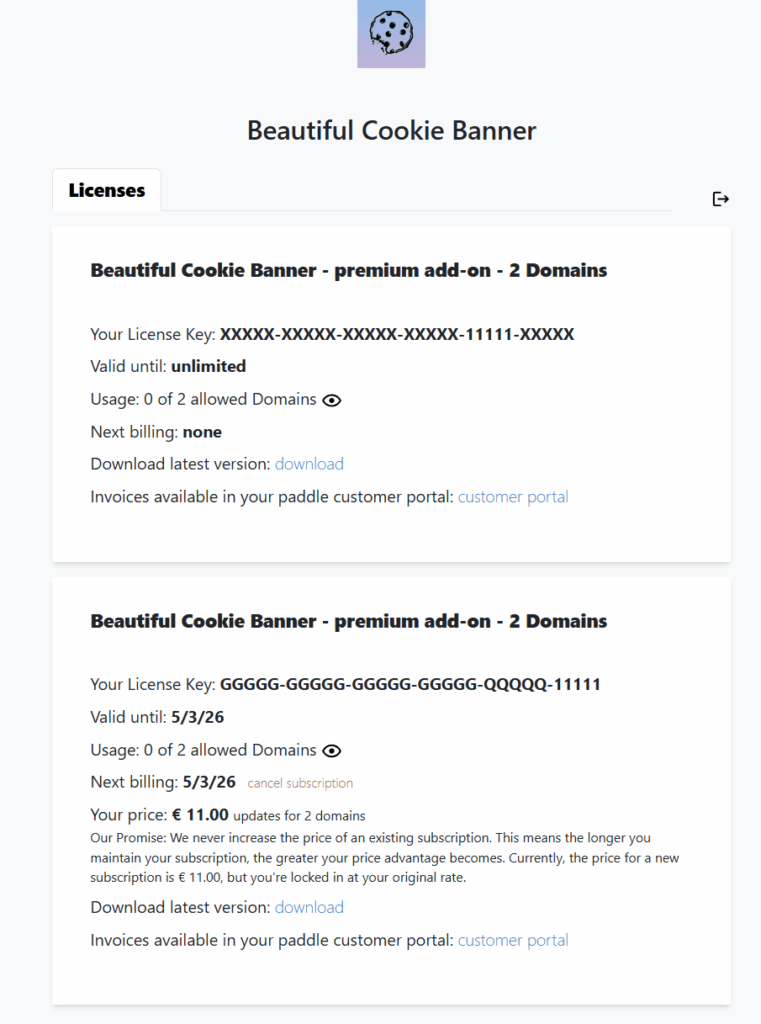Click the license key starting with XXXXX
This screenshot has height=1024, width=761.
coord(397,334)
